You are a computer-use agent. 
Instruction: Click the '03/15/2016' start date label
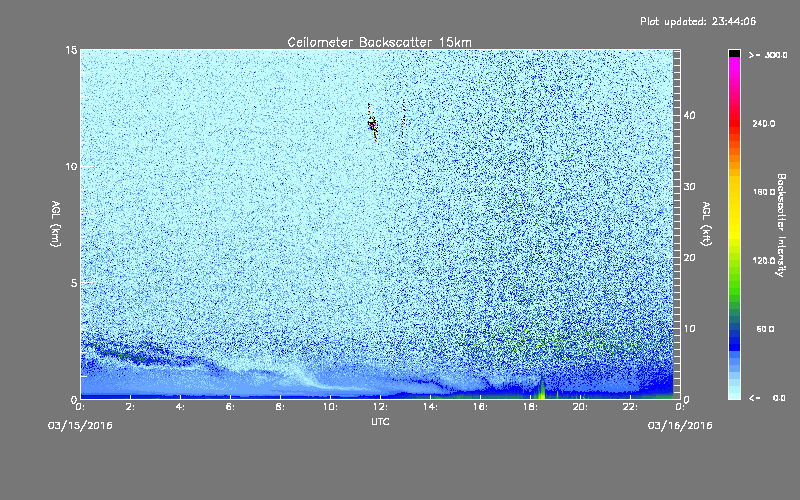pyautogui.click(x=80, y=426)
